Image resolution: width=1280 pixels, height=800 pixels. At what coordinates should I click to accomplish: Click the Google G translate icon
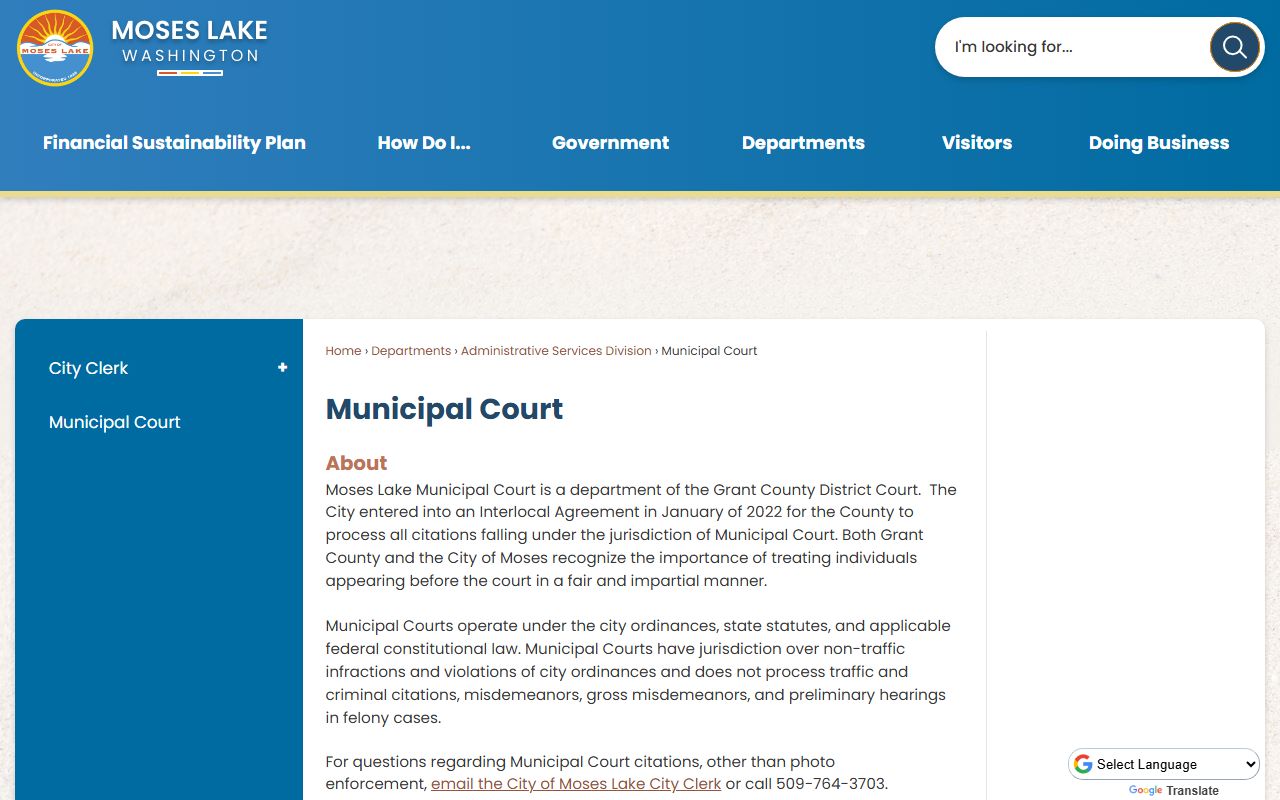coord(1083,764)
